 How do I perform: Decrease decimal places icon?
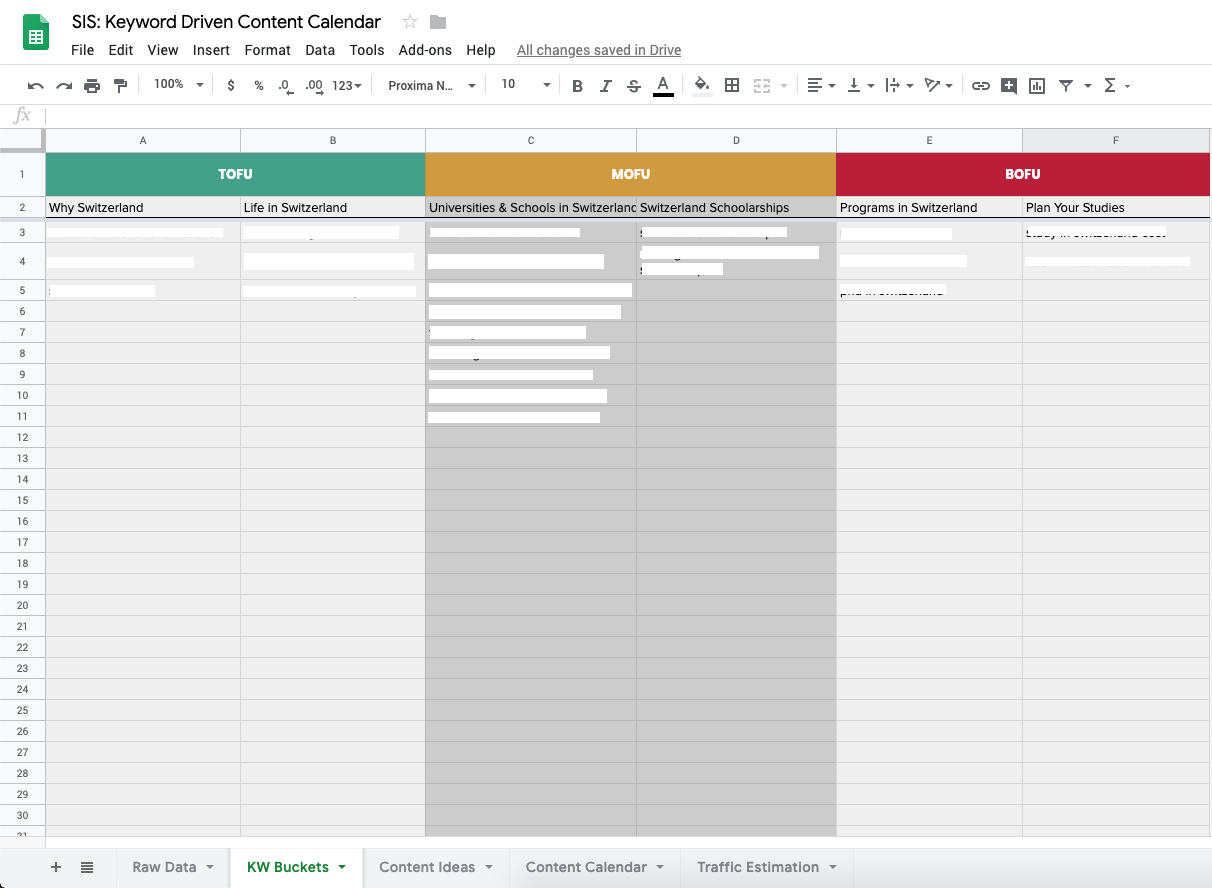point(286,86)
